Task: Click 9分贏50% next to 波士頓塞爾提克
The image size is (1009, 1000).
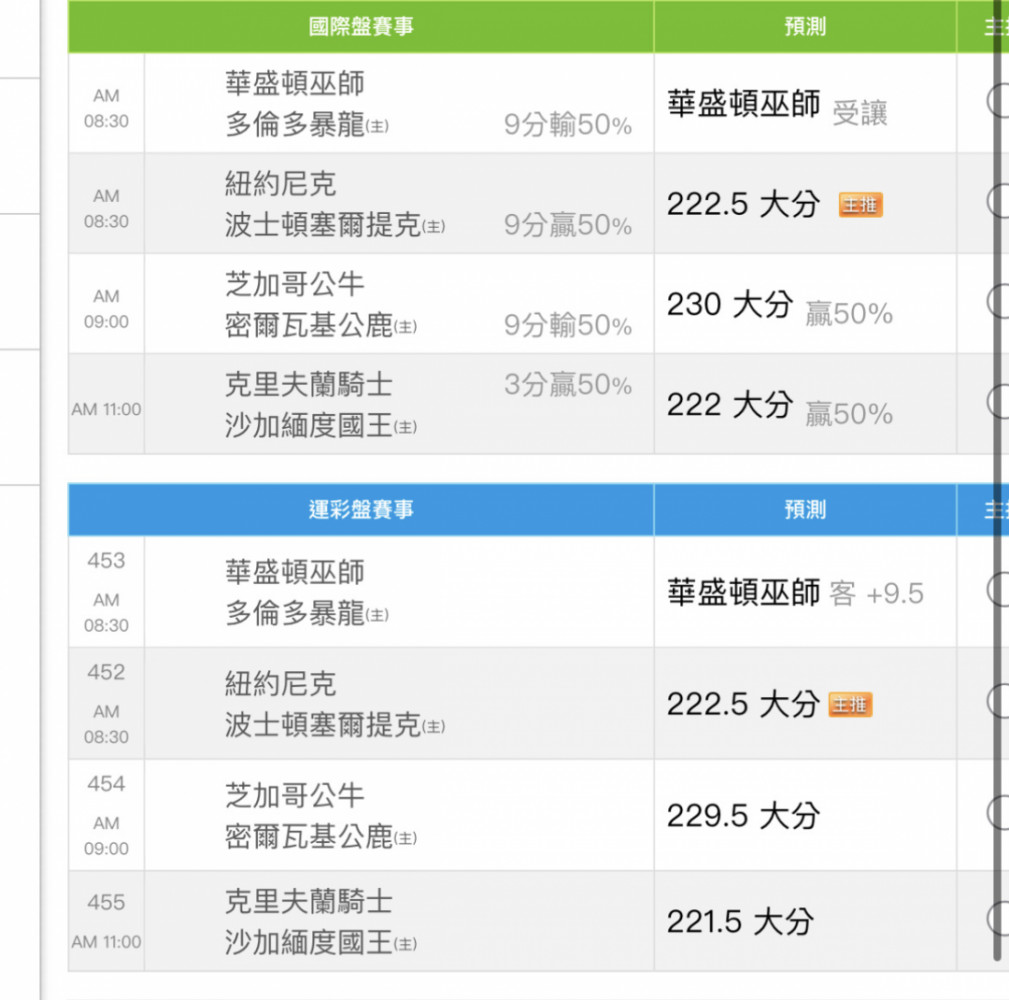Action: [568, 225]
